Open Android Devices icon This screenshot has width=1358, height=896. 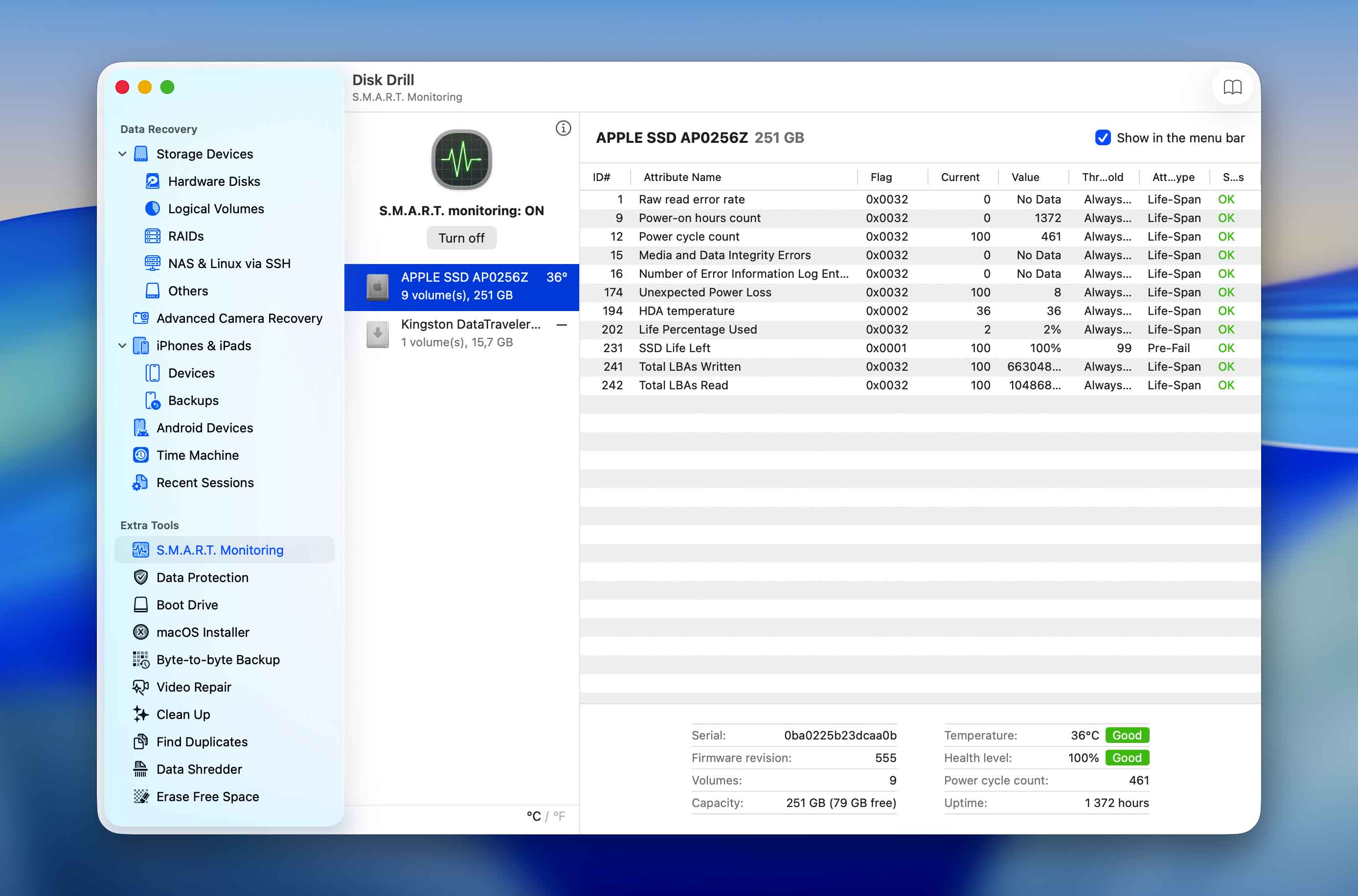140,428
